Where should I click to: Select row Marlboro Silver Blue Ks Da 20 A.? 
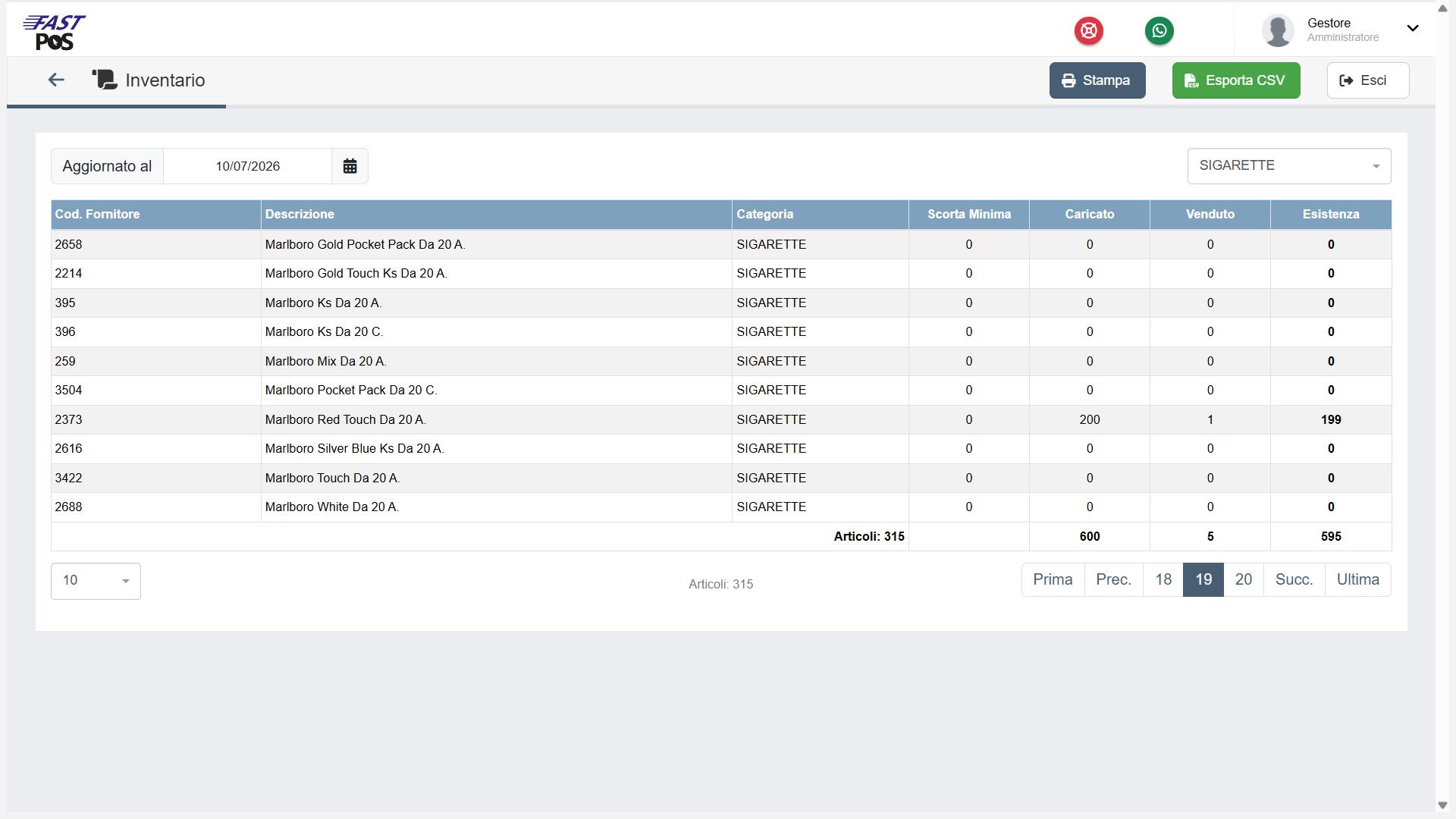point(721,449)
